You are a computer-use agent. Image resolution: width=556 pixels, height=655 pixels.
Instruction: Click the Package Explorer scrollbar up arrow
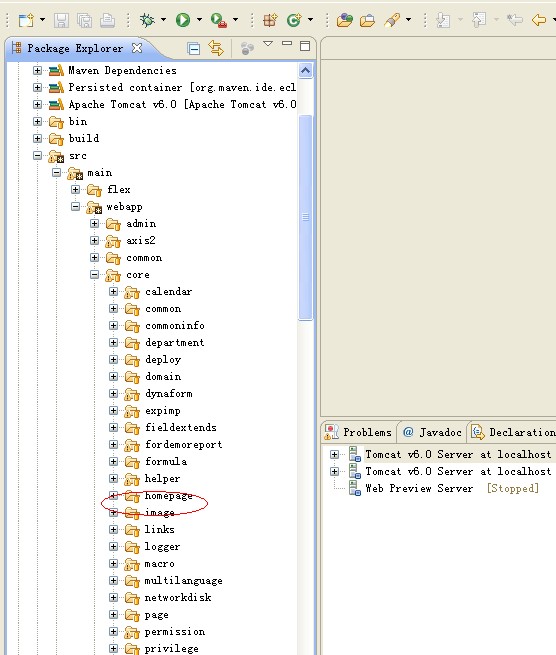[x=306, y=70]
